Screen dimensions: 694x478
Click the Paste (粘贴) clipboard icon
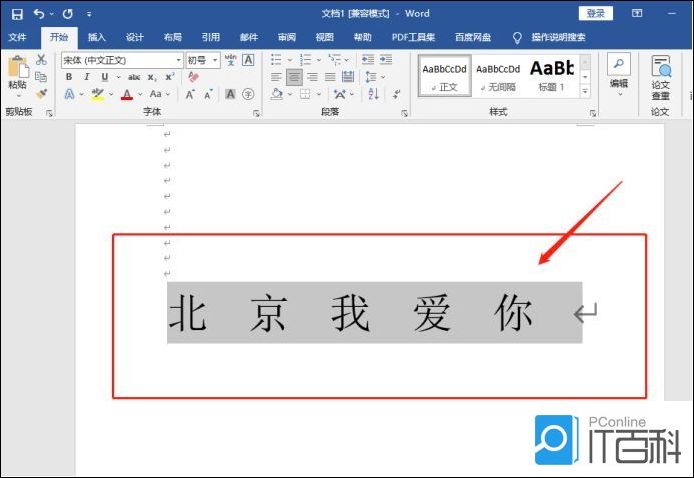(18, 67)
